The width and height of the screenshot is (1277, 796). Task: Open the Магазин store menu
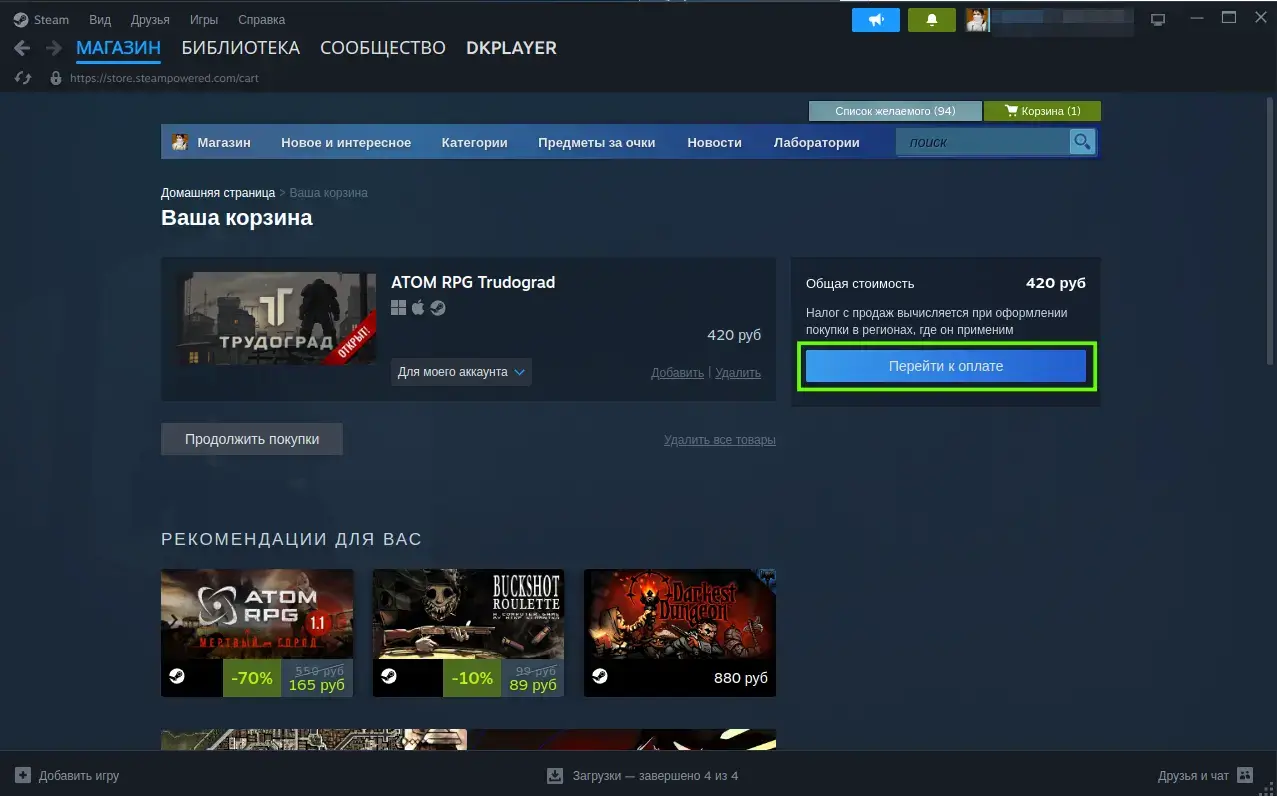click(224, 142)
